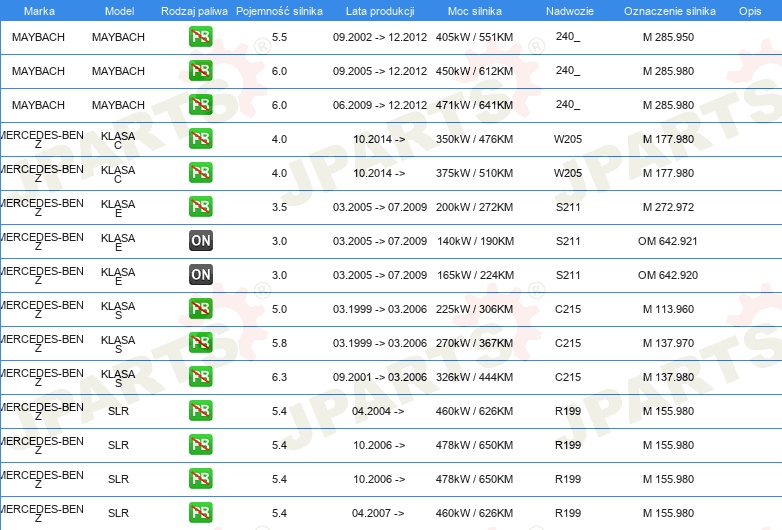Click the Moc silnika column header
782x530 pixels.
tap(475, 11)
